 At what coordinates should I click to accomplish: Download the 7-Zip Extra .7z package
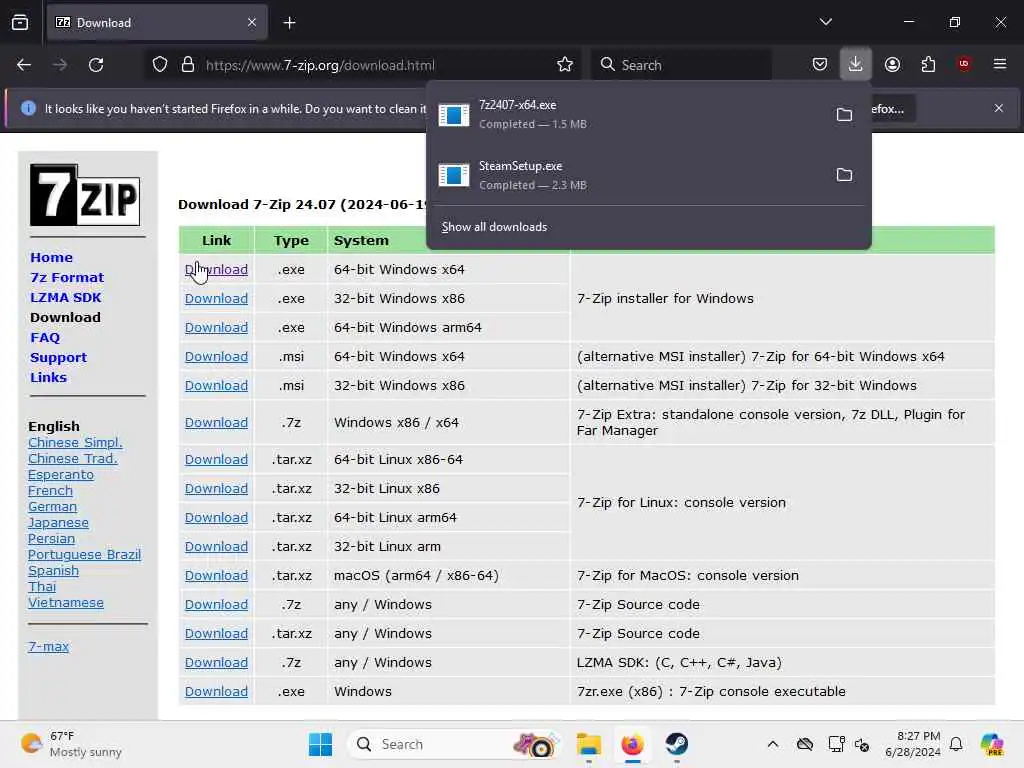tap(216, 423)
